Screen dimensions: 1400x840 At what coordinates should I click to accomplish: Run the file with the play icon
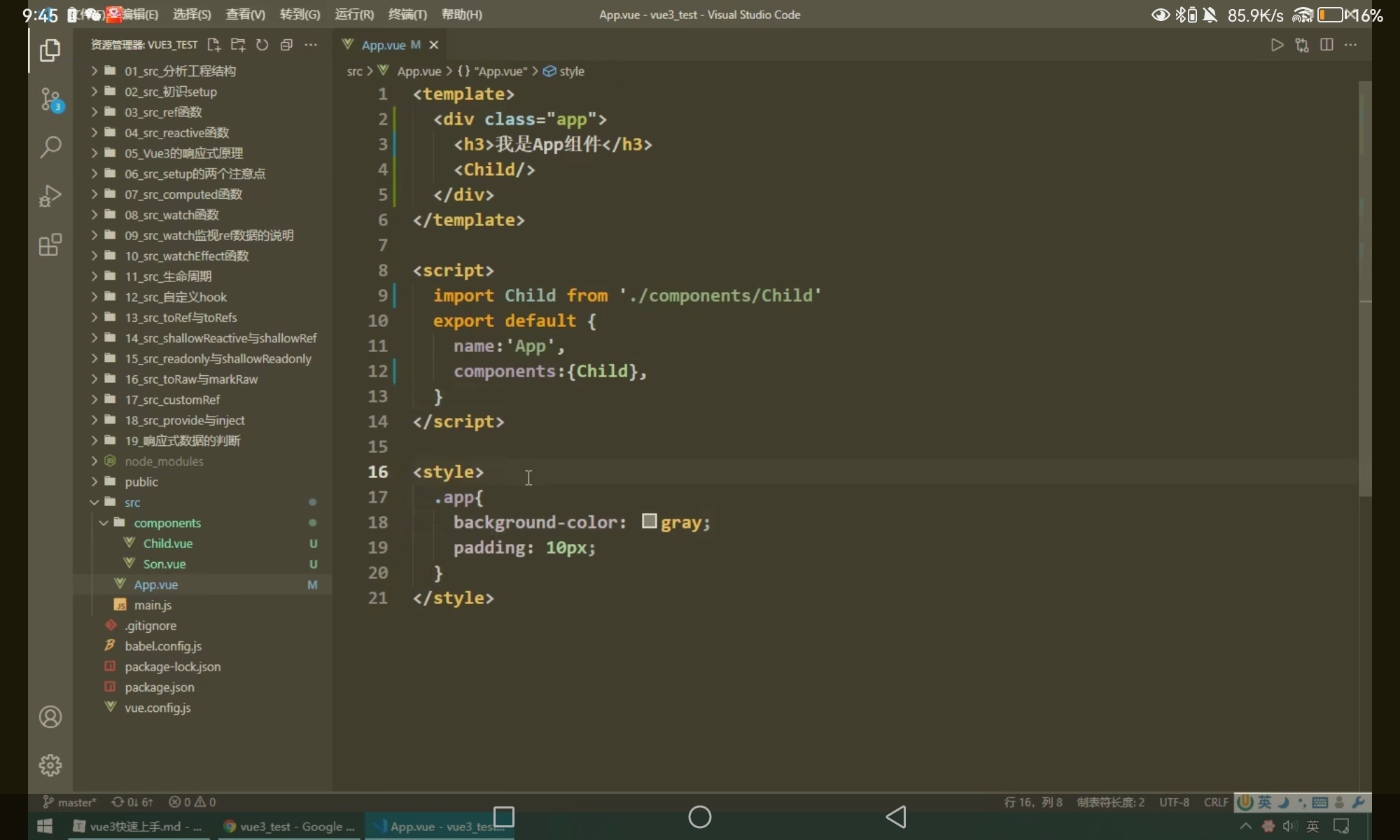[1277, 45]
